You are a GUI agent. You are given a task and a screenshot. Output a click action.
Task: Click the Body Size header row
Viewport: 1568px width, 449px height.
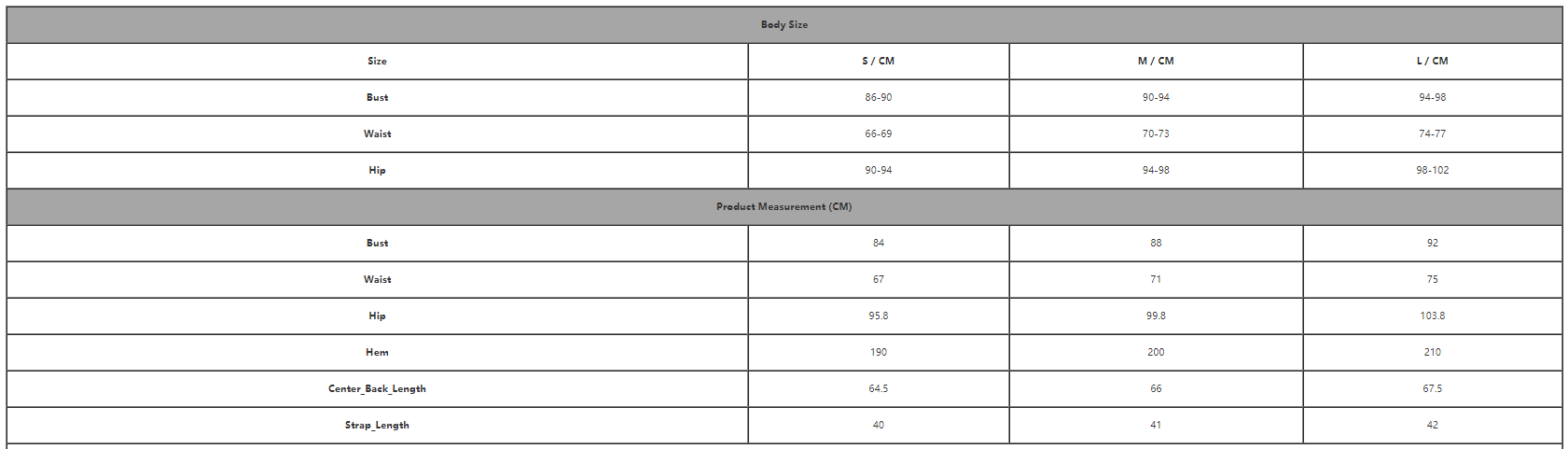pos(784,25)
